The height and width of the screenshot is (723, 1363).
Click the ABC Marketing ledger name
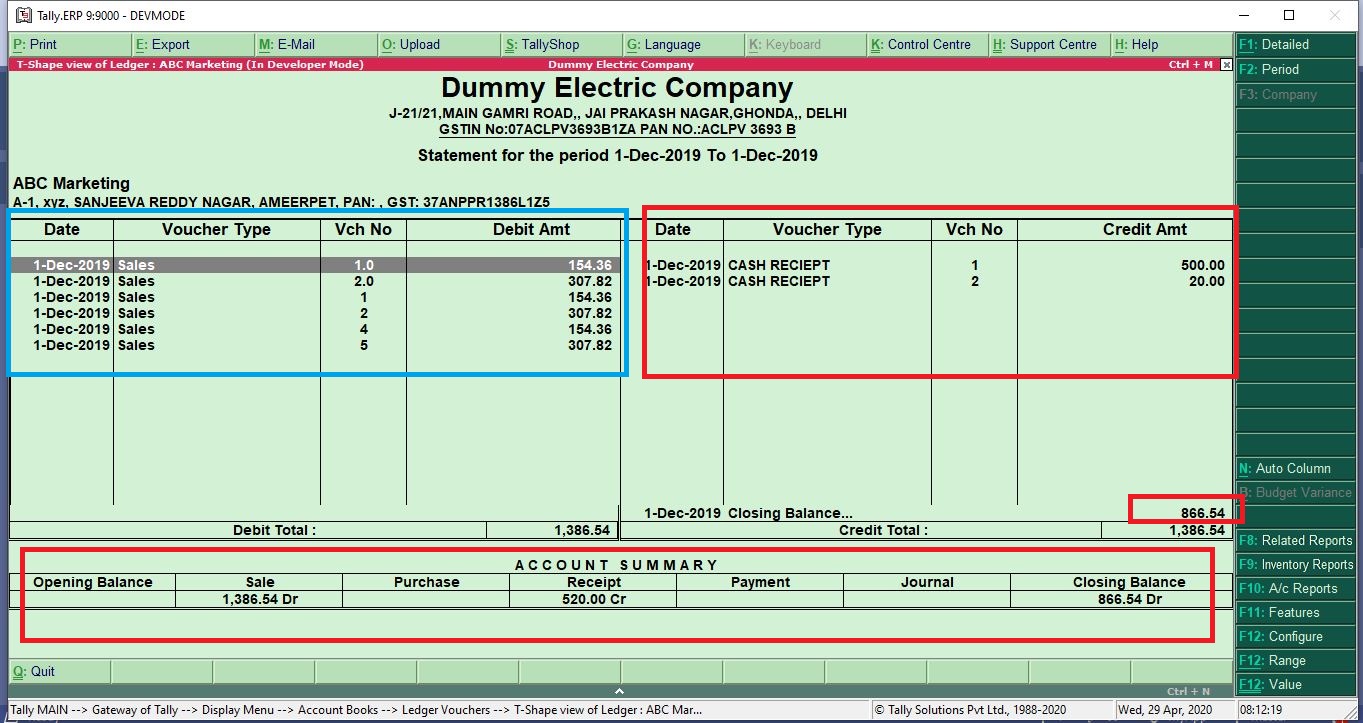(x=71, y=183)
